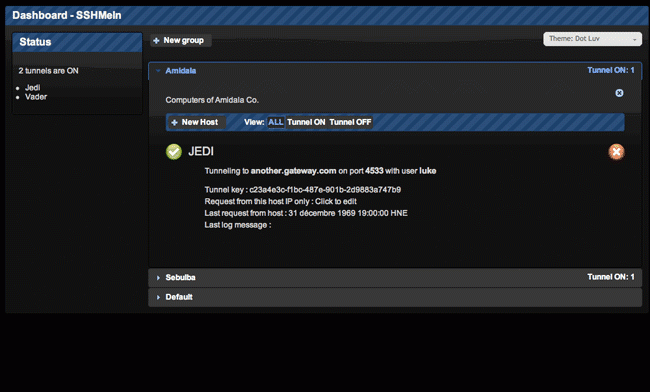Click the Tunnel ON: 1 label on Sebulba
The image size is (650, 392).
click(611, 277)
